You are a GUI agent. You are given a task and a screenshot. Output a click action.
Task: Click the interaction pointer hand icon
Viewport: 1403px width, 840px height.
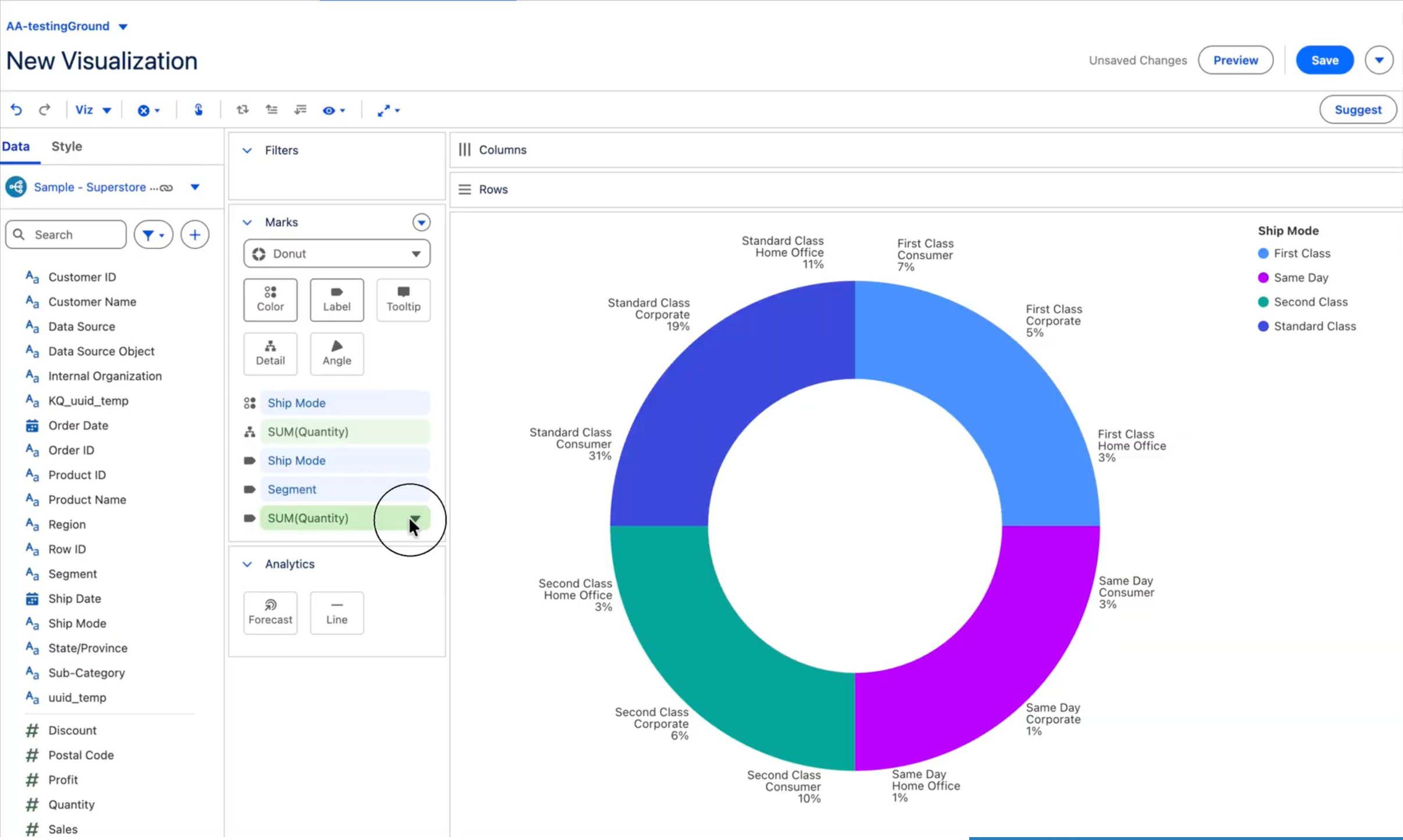(198, 110)
